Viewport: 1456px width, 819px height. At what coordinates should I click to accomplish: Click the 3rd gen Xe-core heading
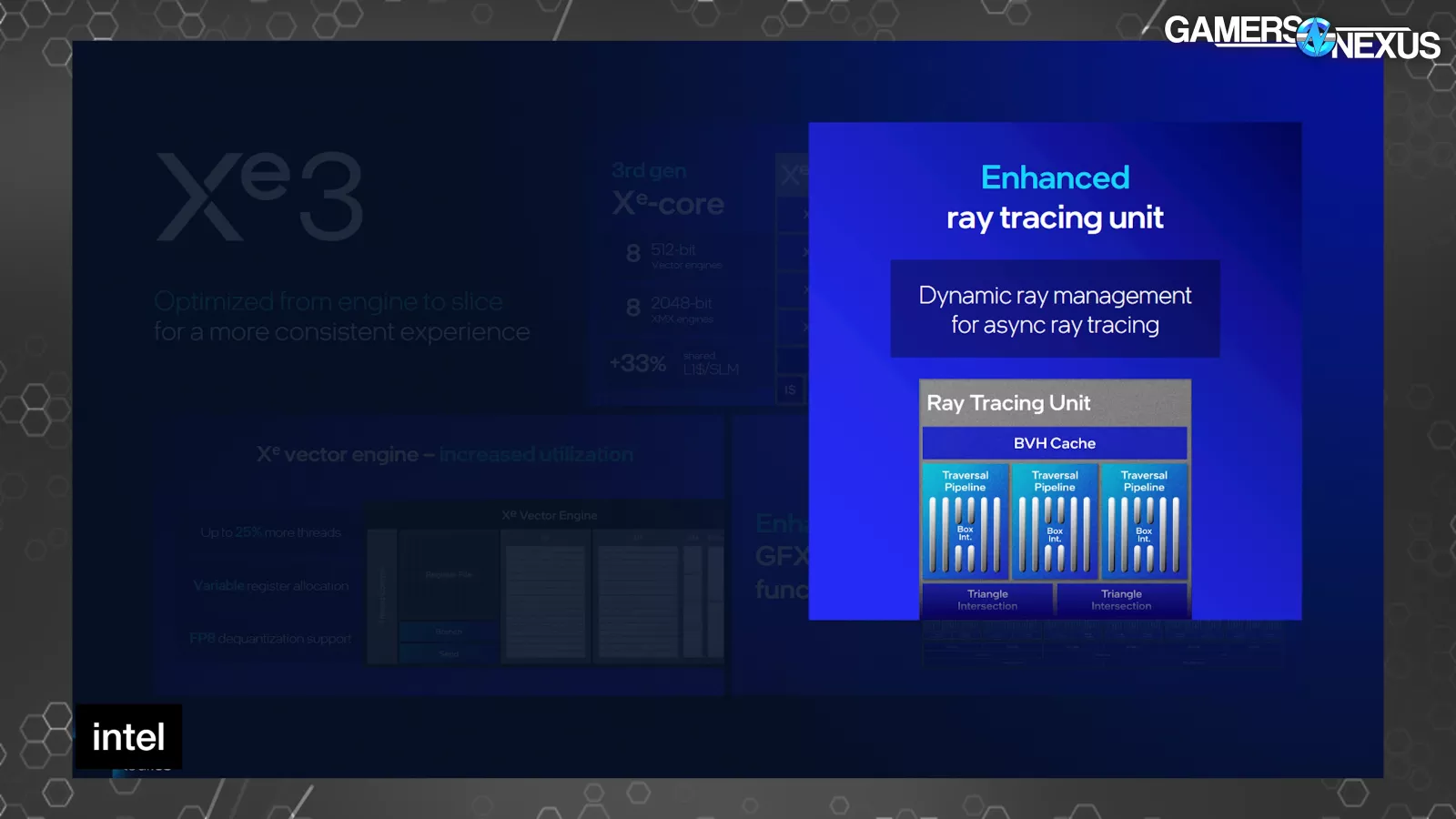[667, 190]
